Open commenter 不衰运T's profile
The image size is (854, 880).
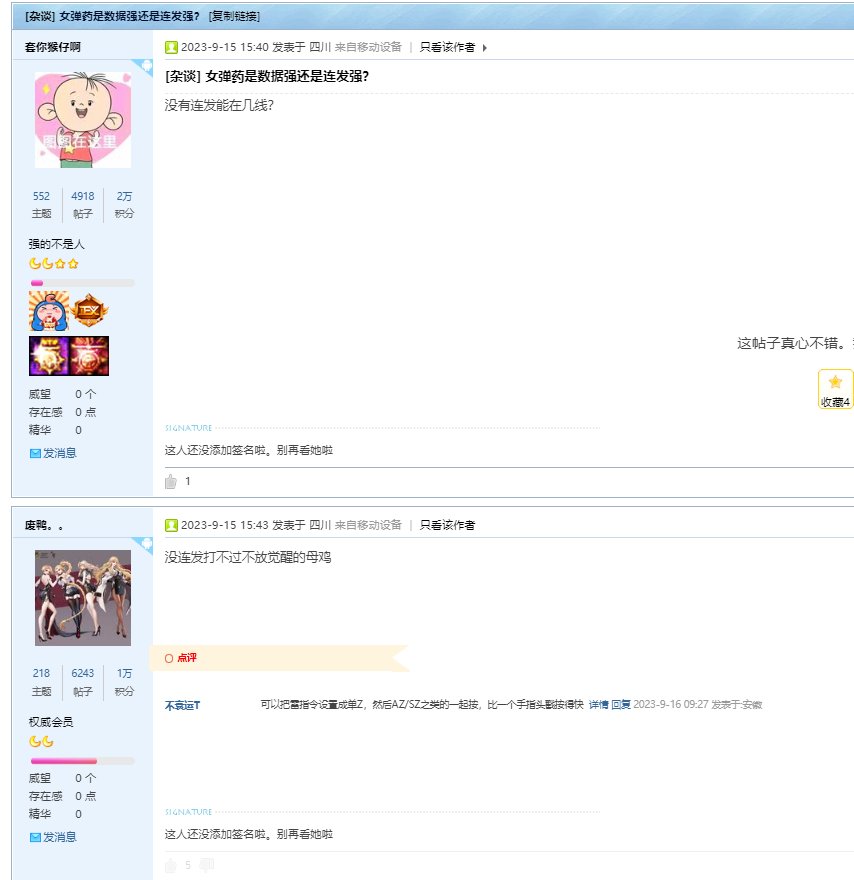pos(182,705)
